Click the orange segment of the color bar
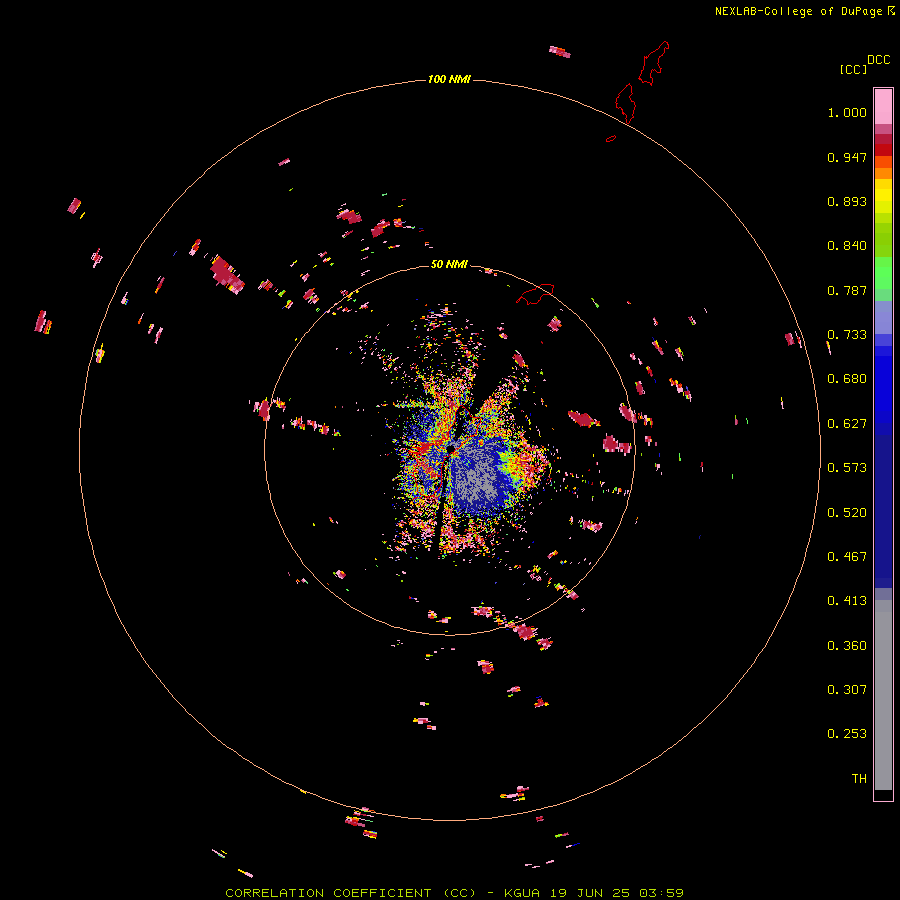The width and height of the screenshot is (900, 900). pos(883,173)
